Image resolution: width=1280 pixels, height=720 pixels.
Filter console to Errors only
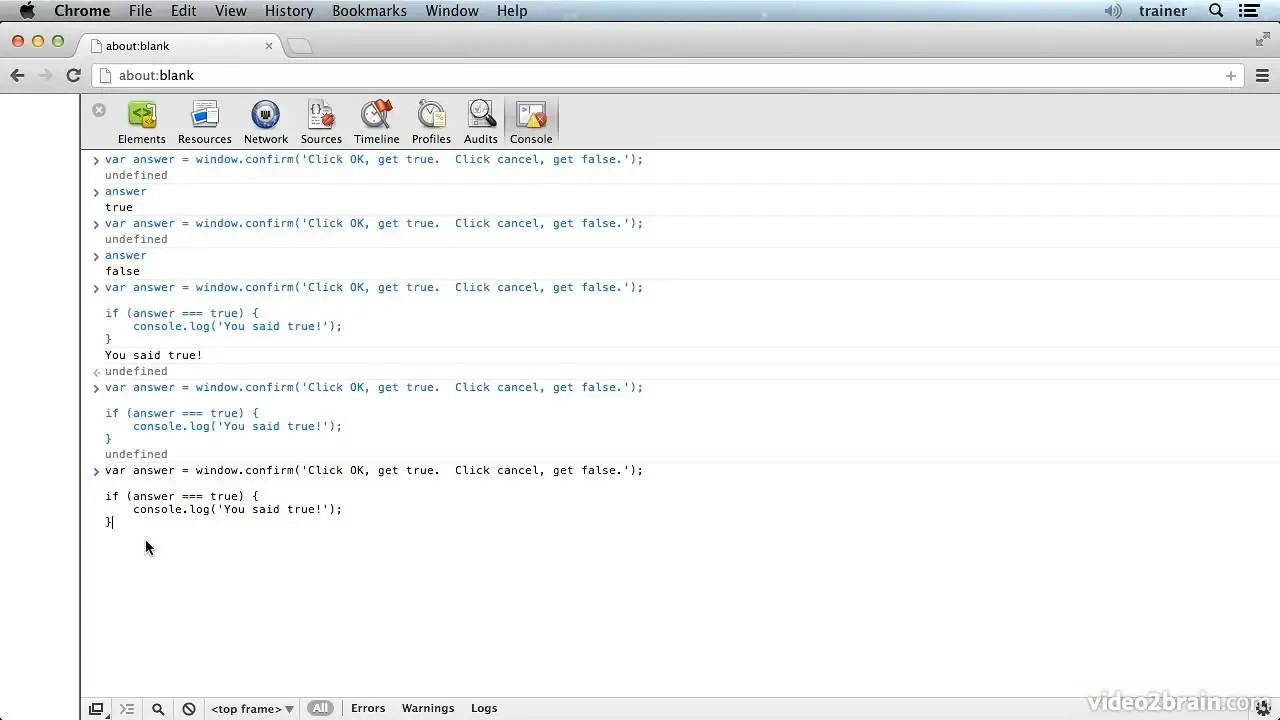coord(368,708)
